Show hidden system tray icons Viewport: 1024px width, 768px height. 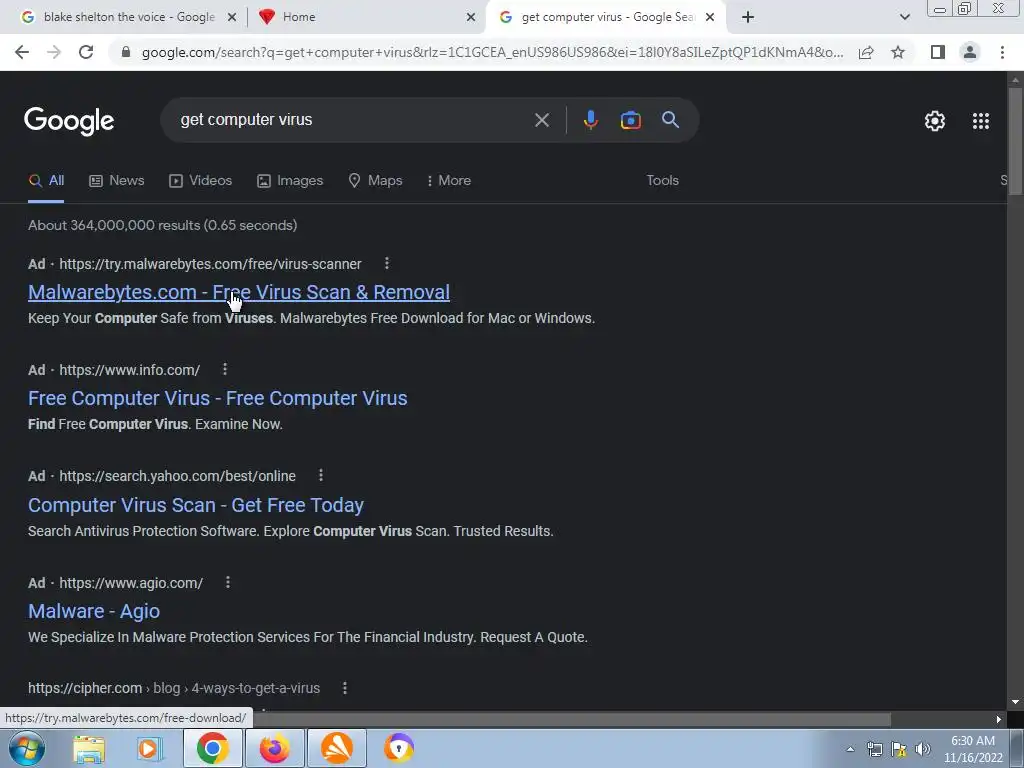(x=850, y=749)
